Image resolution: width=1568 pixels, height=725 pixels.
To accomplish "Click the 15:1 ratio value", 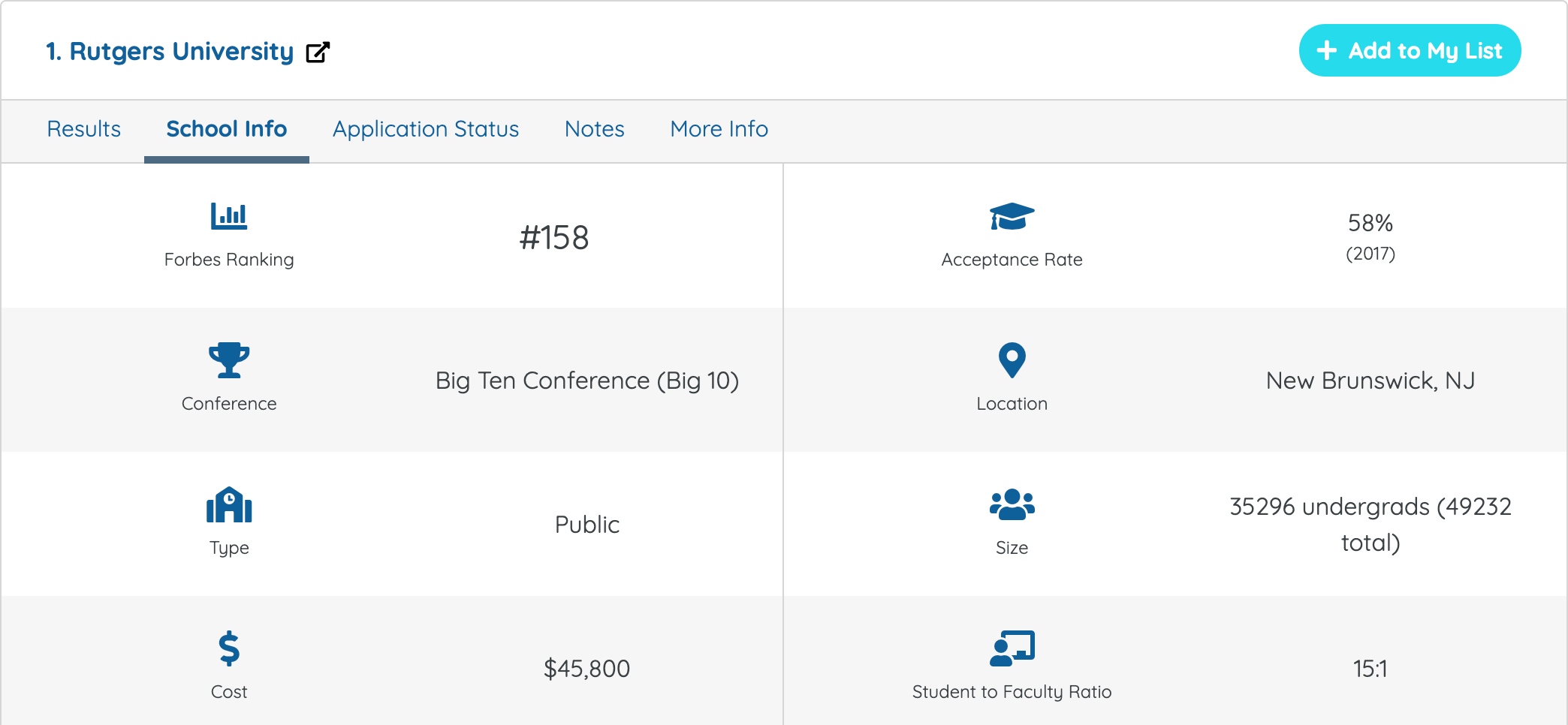I will [x=1370, y=669].
